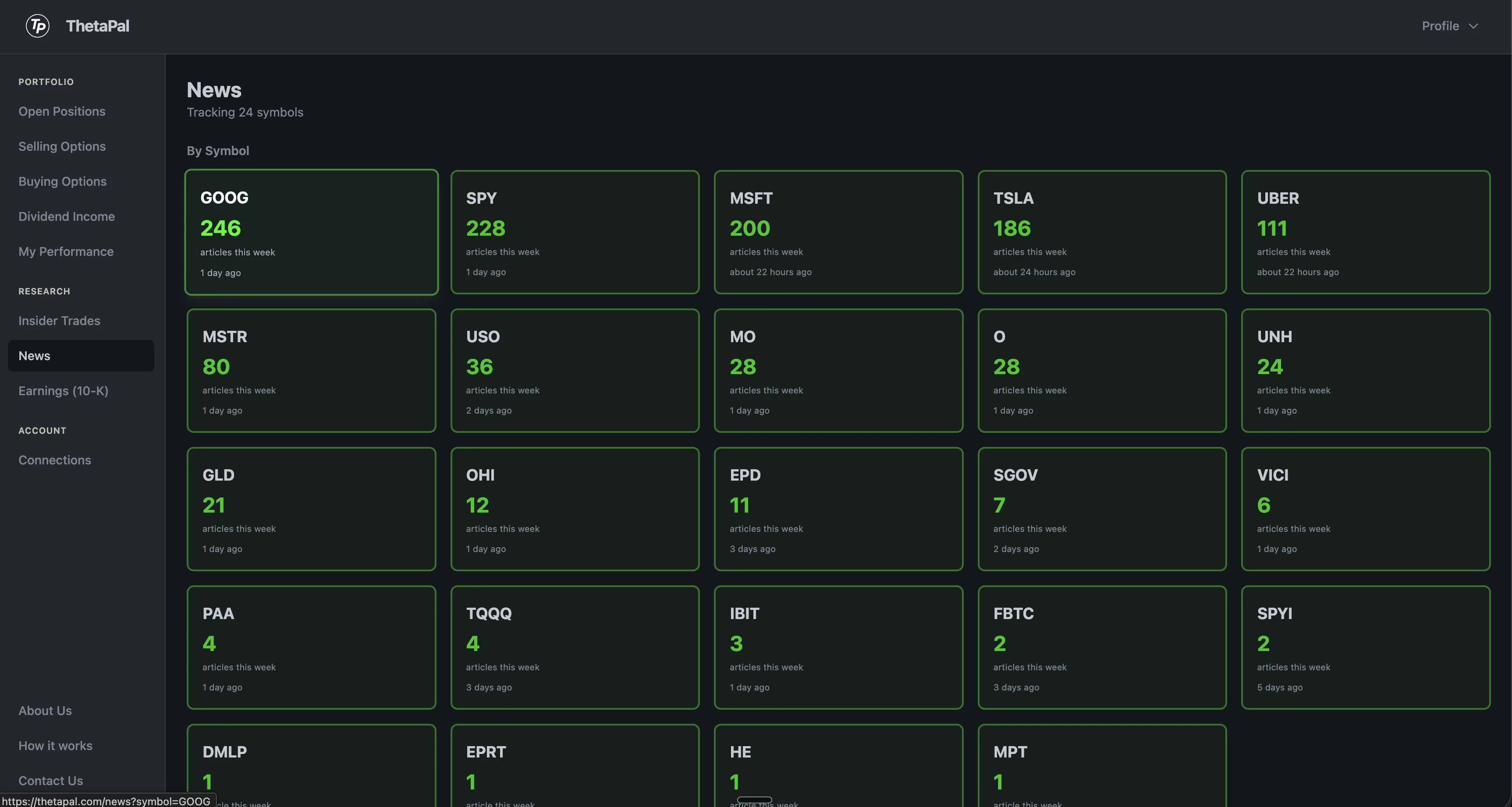
Task: Click "about 24 hours ago" on TSLA card
Action: tap(1034, 273)
